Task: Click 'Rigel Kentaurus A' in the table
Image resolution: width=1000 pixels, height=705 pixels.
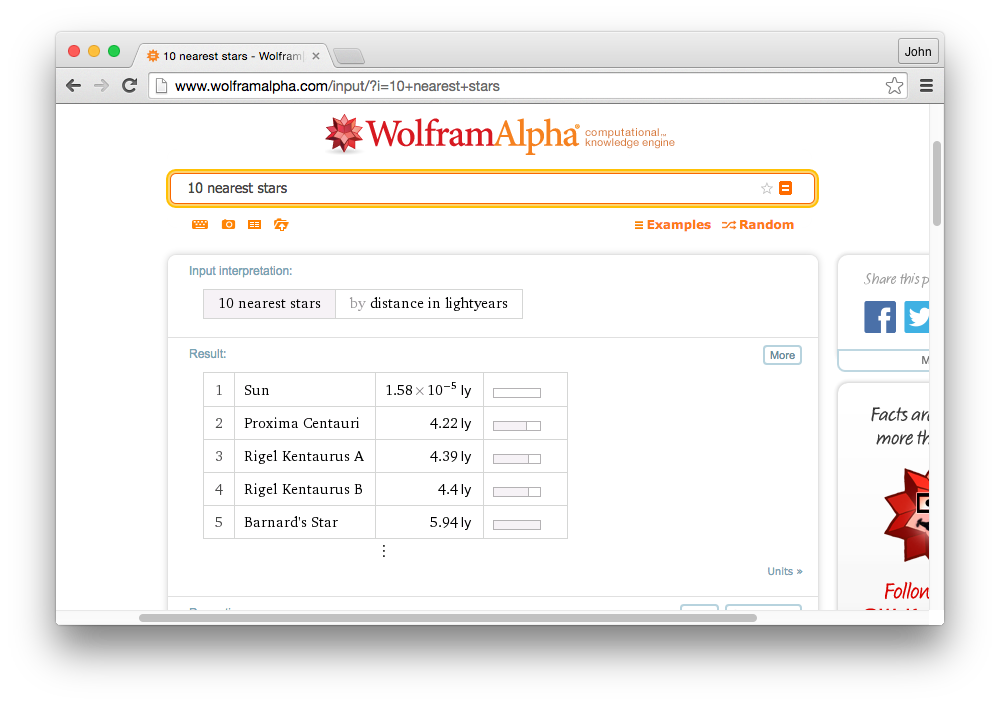Action: point(304,457)
